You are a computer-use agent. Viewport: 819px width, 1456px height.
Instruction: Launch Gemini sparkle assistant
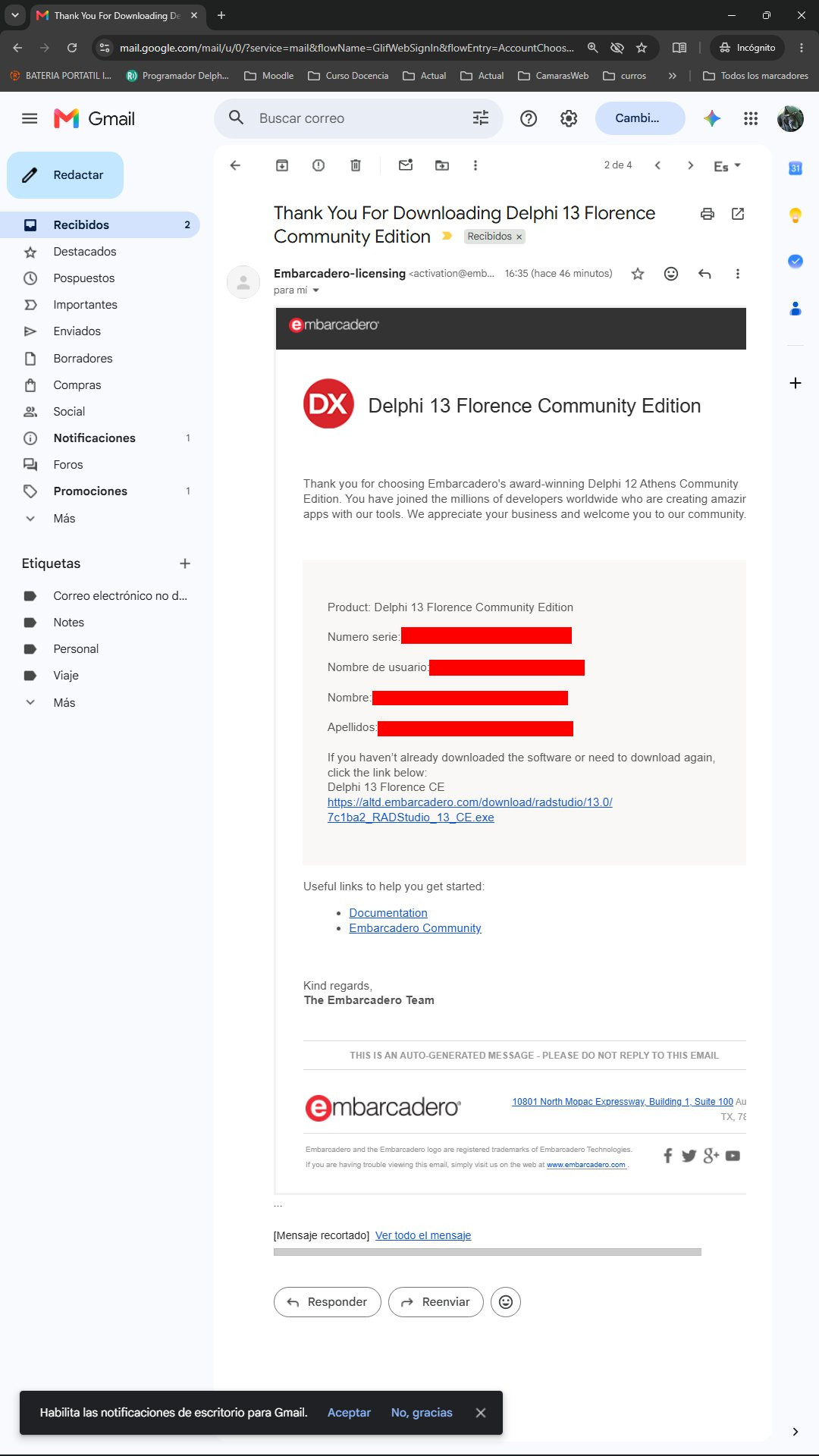711,118
